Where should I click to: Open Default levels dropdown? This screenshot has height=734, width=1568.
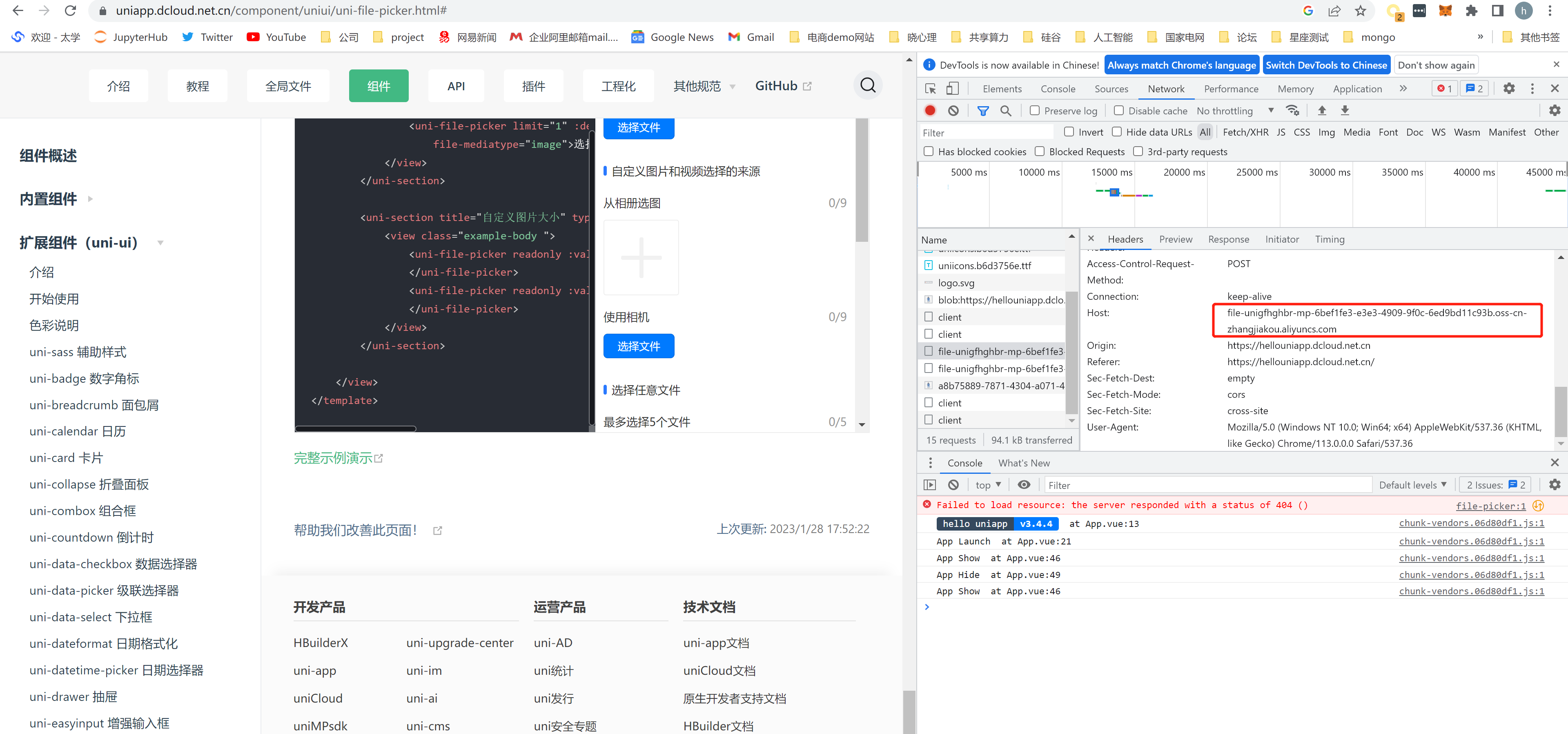click(x=1412, y=485)
